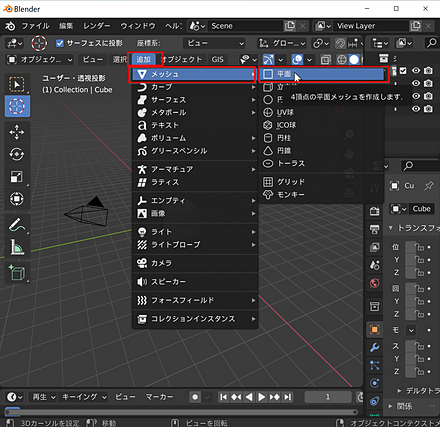Toggle auto keying record button

pos(195,397)
